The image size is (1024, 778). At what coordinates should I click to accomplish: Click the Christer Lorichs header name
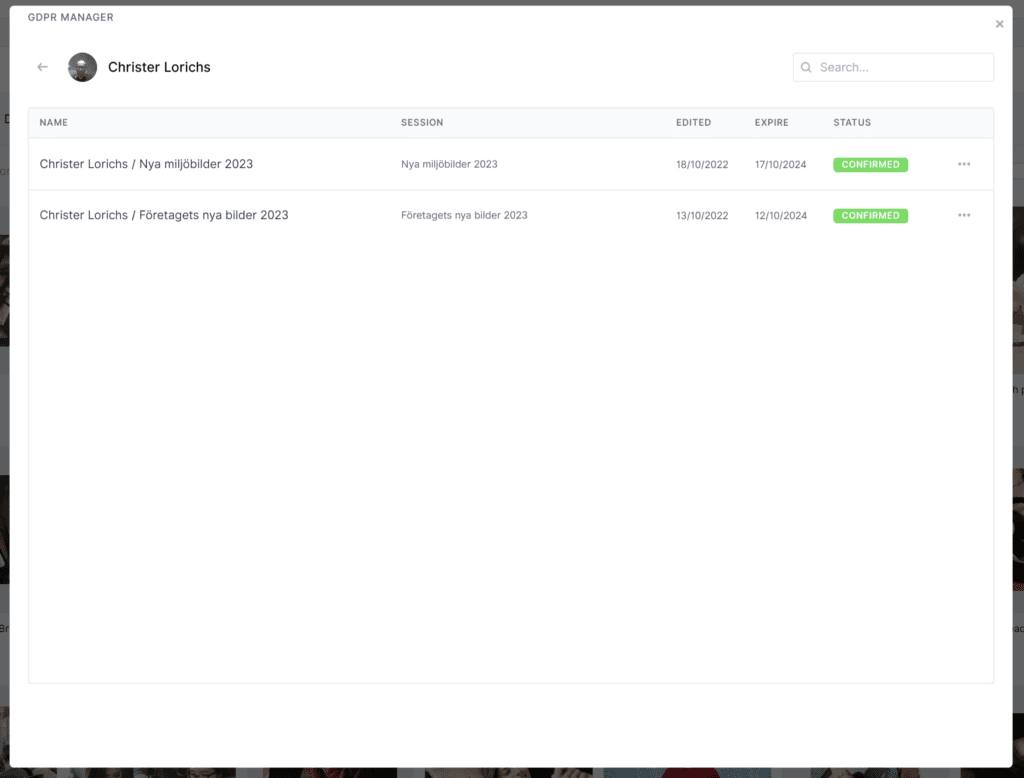tap(159, 67)
